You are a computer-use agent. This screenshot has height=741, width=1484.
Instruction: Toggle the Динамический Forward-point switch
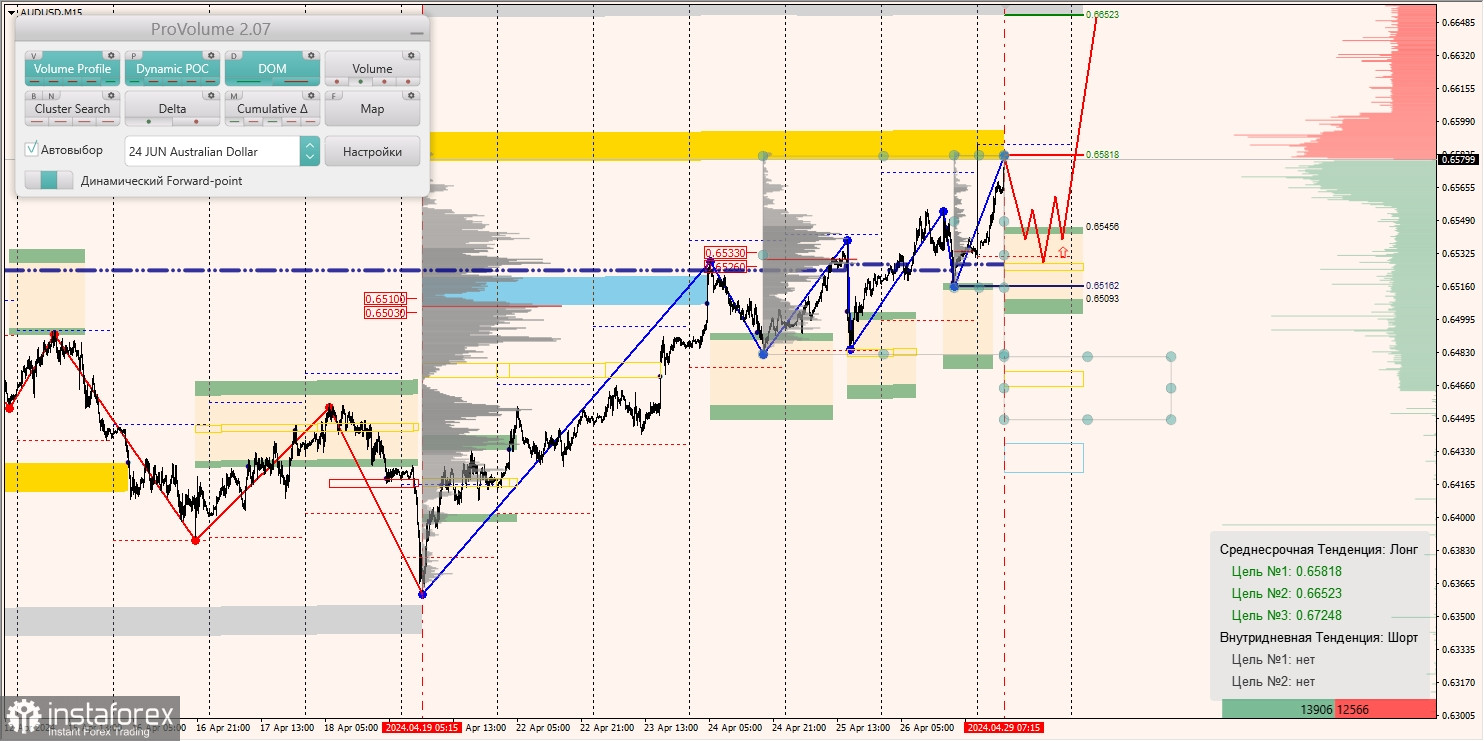[49, 180]
